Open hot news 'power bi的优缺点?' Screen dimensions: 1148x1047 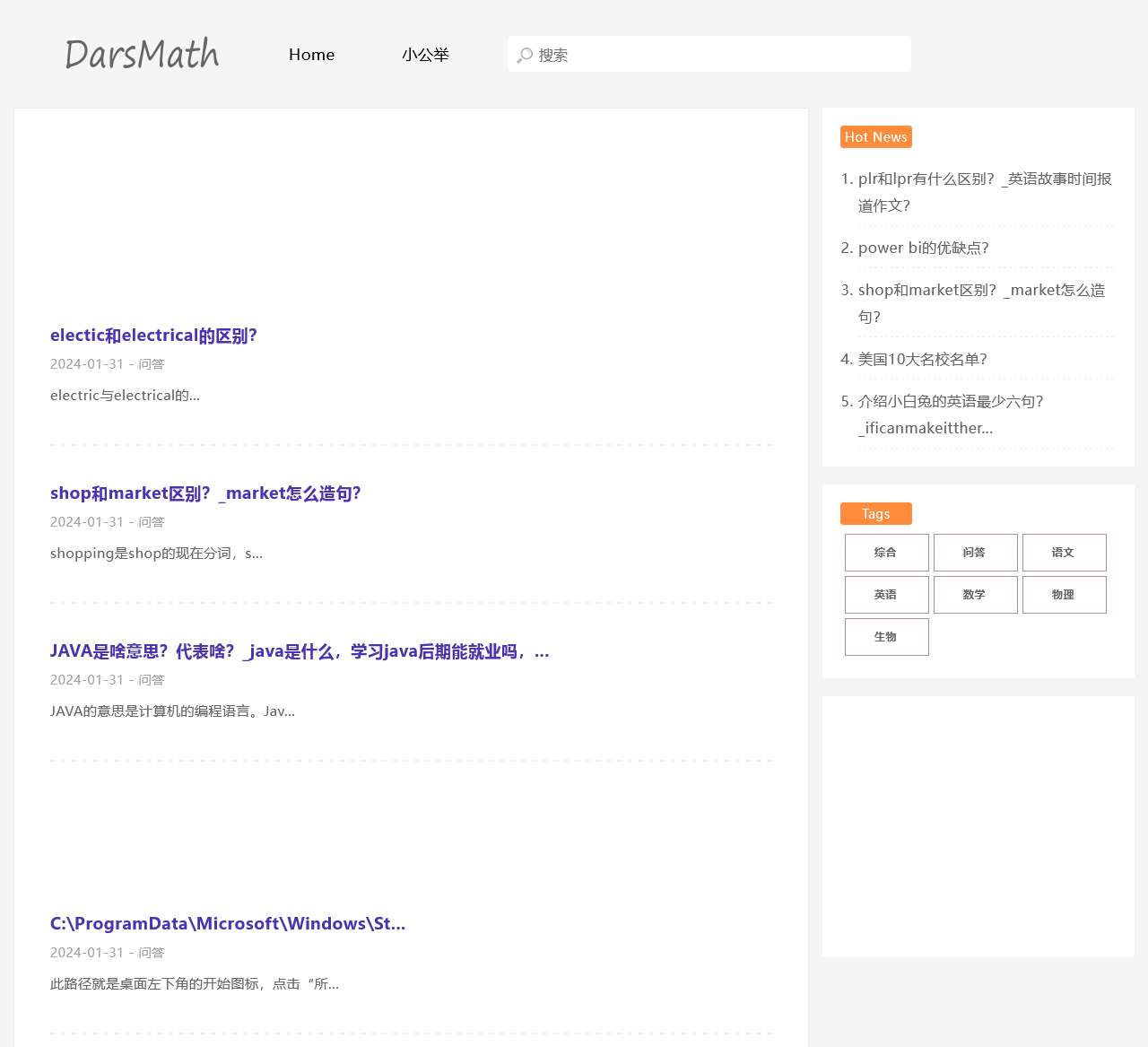coord(923,248)
